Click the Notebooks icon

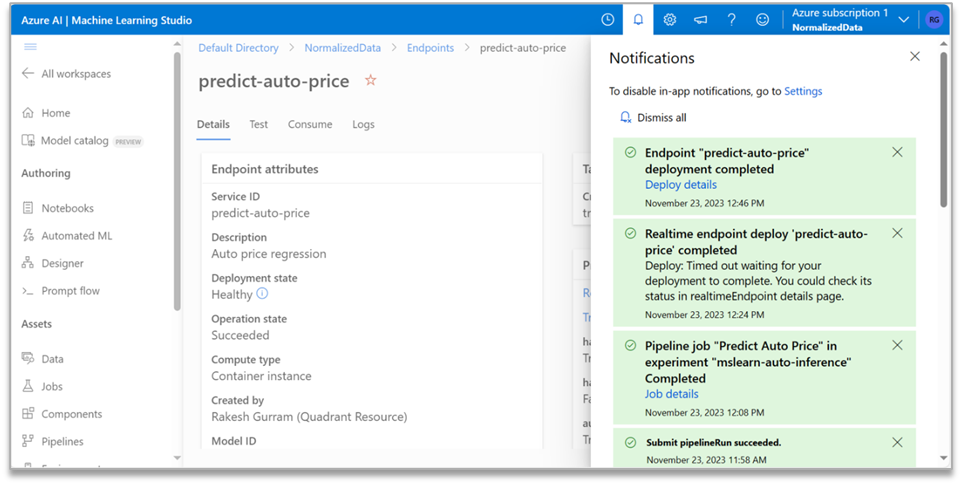tap(28, 208)
